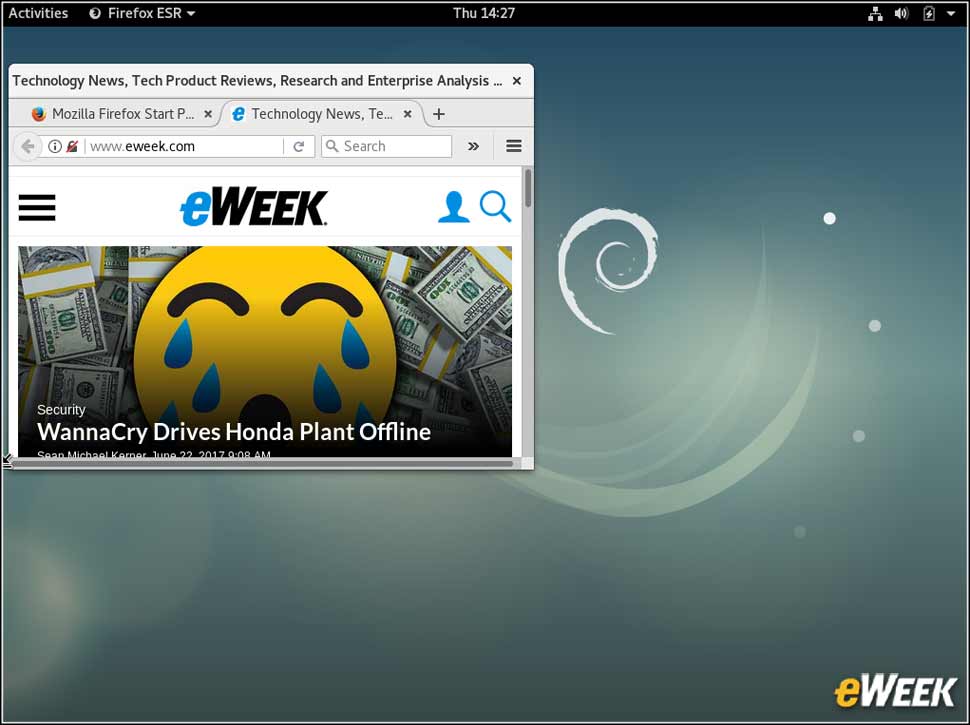Click the battery power icon
The width and height of the screenshot is (970, 725).
point(929,14)
